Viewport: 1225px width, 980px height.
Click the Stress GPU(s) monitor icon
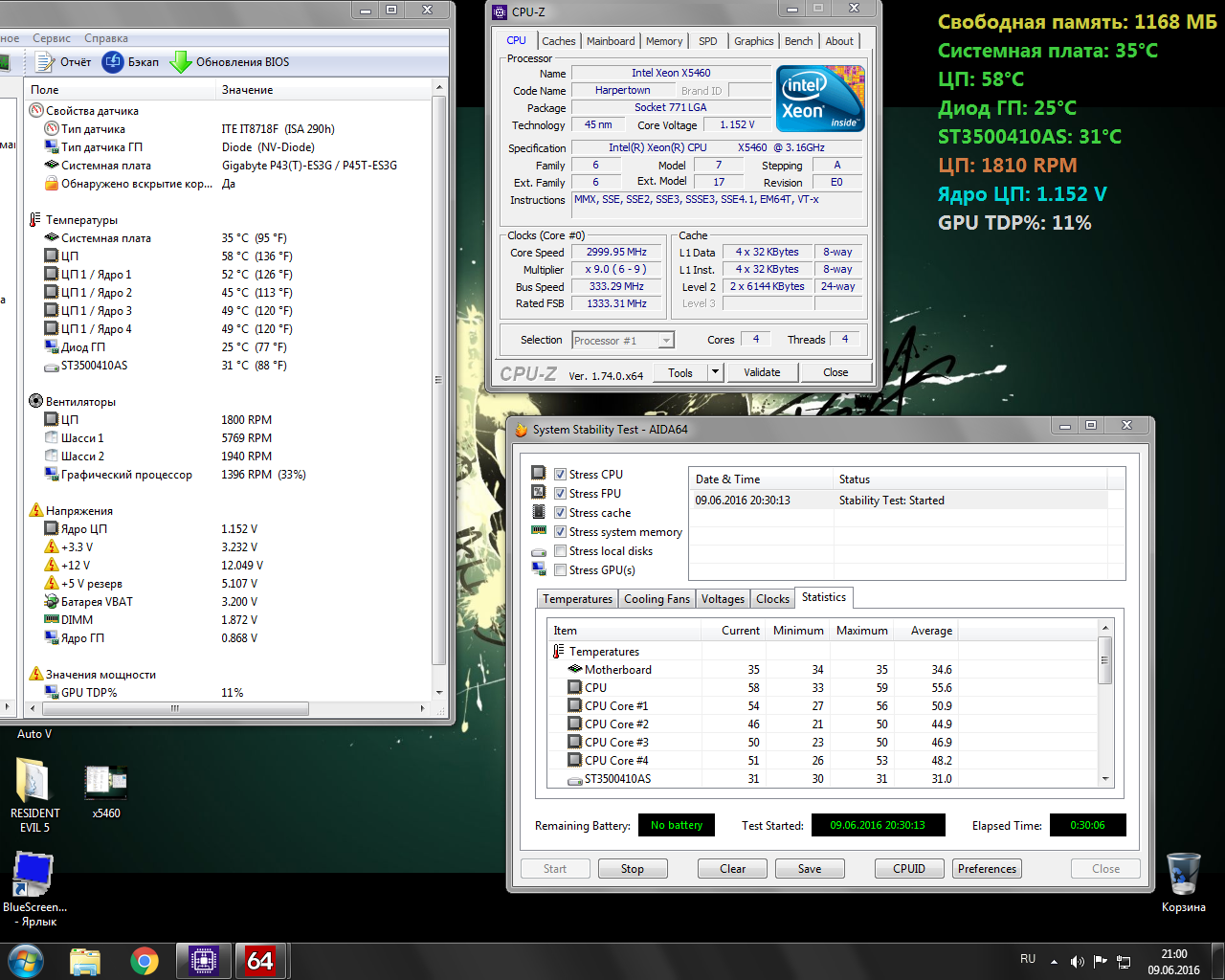point(539,569)
